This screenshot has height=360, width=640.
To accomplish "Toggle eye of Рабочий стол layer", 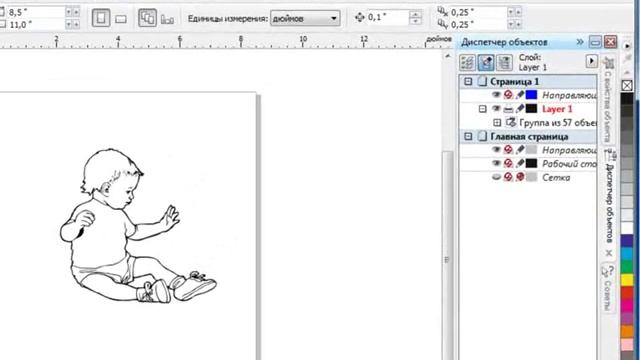I will pyautogui.click(x=496, y=164).
